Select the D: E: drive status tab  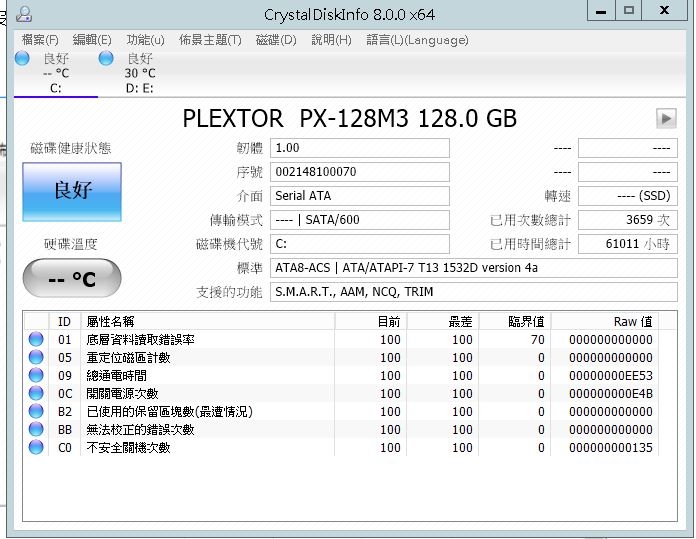[140, 73]
